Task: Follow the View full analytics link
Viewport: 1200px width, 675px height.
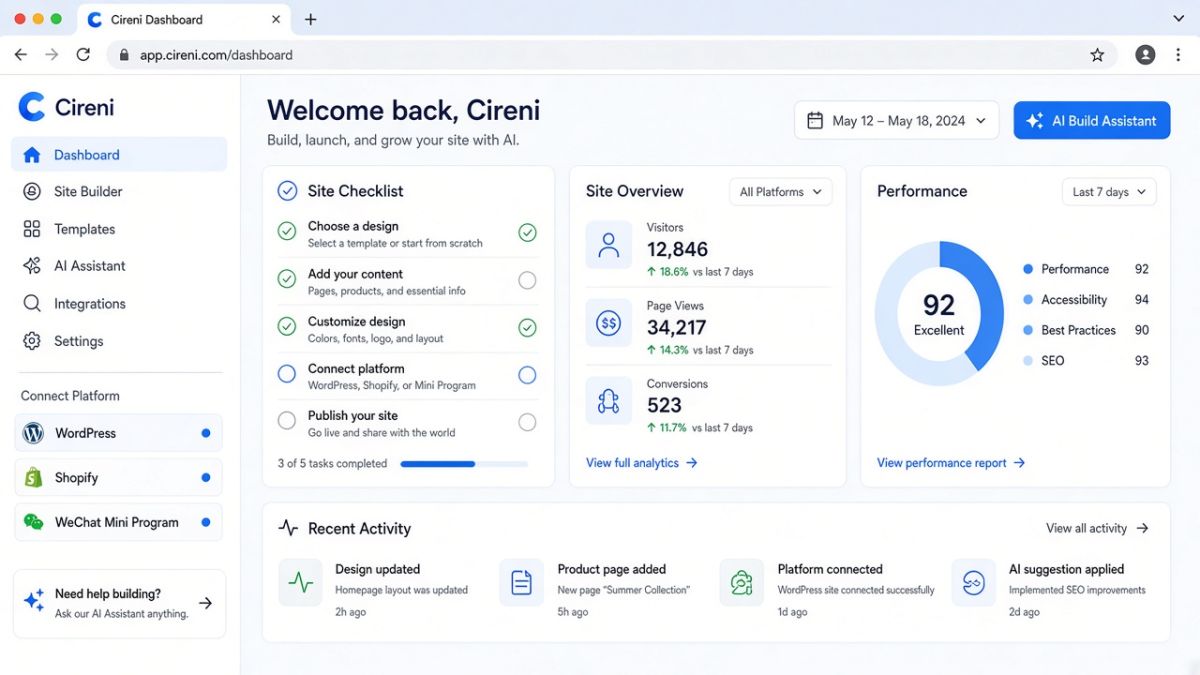Action: point(642,463)
